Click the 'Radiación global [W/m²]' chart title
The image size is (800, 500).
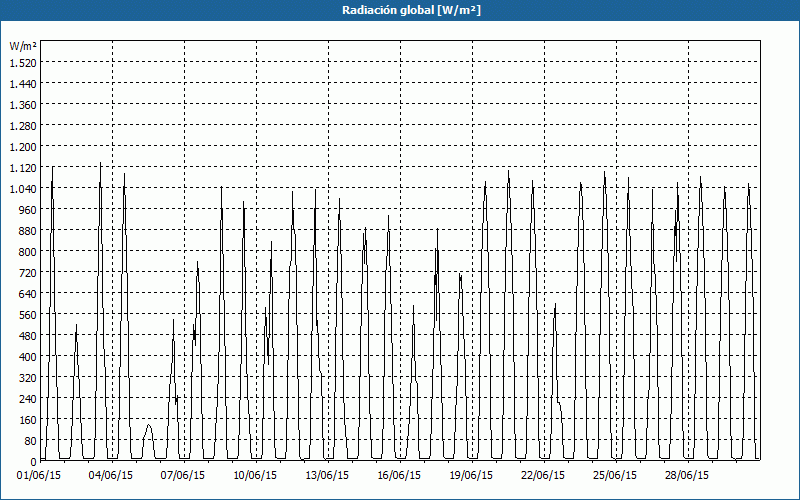(411, 10)
